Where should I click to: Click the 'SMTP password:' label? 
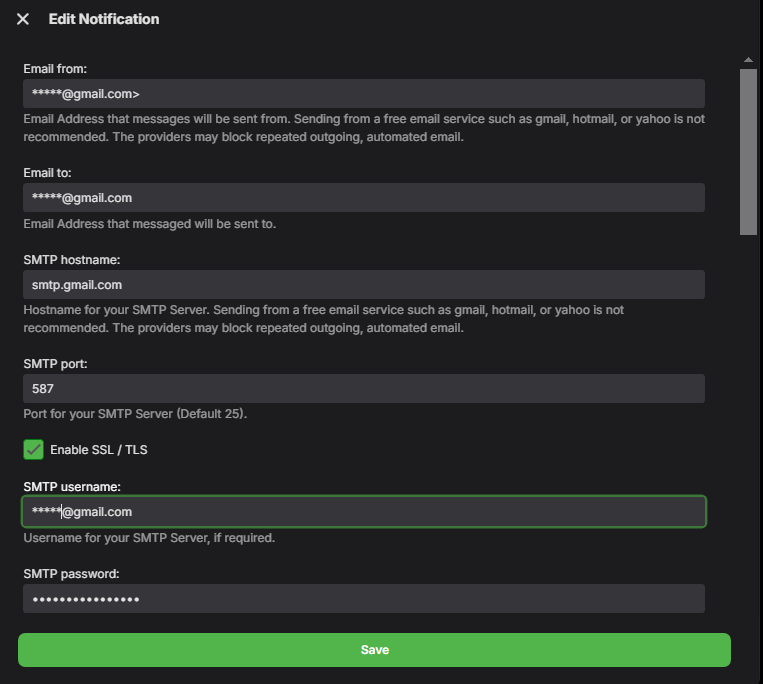coord(71,574)
